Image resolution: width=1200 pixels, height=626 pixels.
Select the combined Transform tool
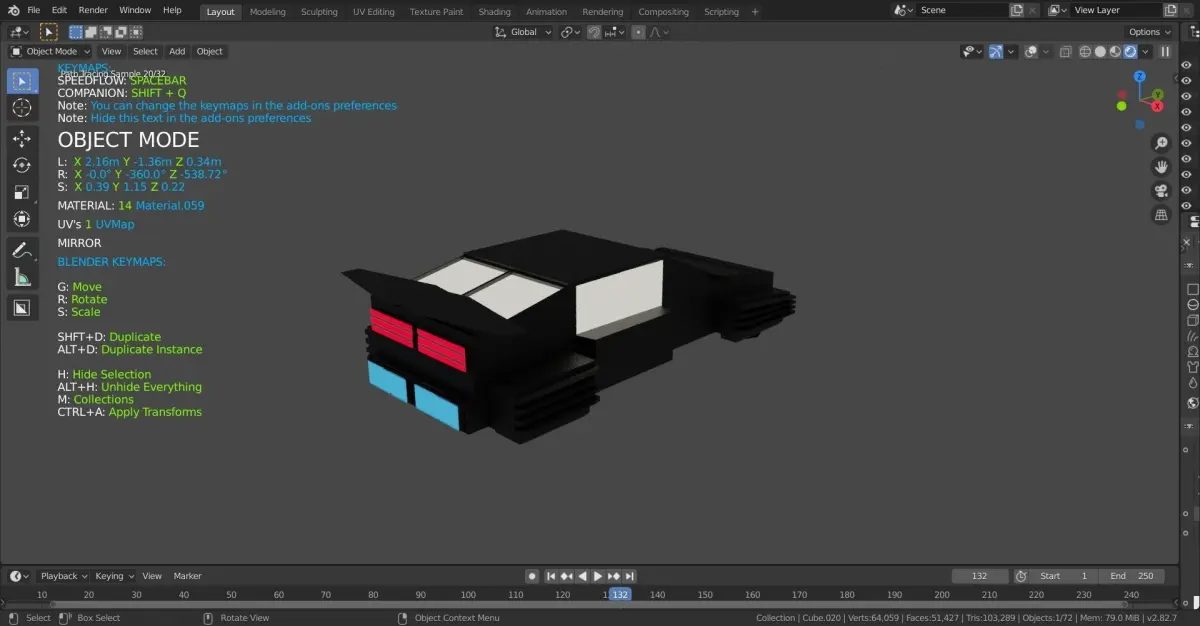tap(22, 218)
